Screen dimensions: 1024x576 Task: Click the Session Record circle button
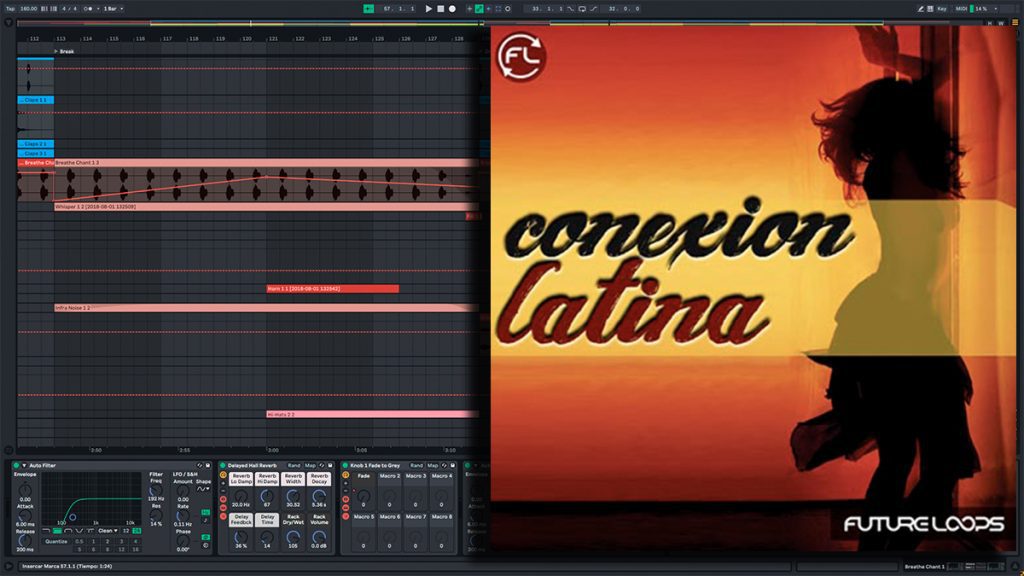[508, 9]
